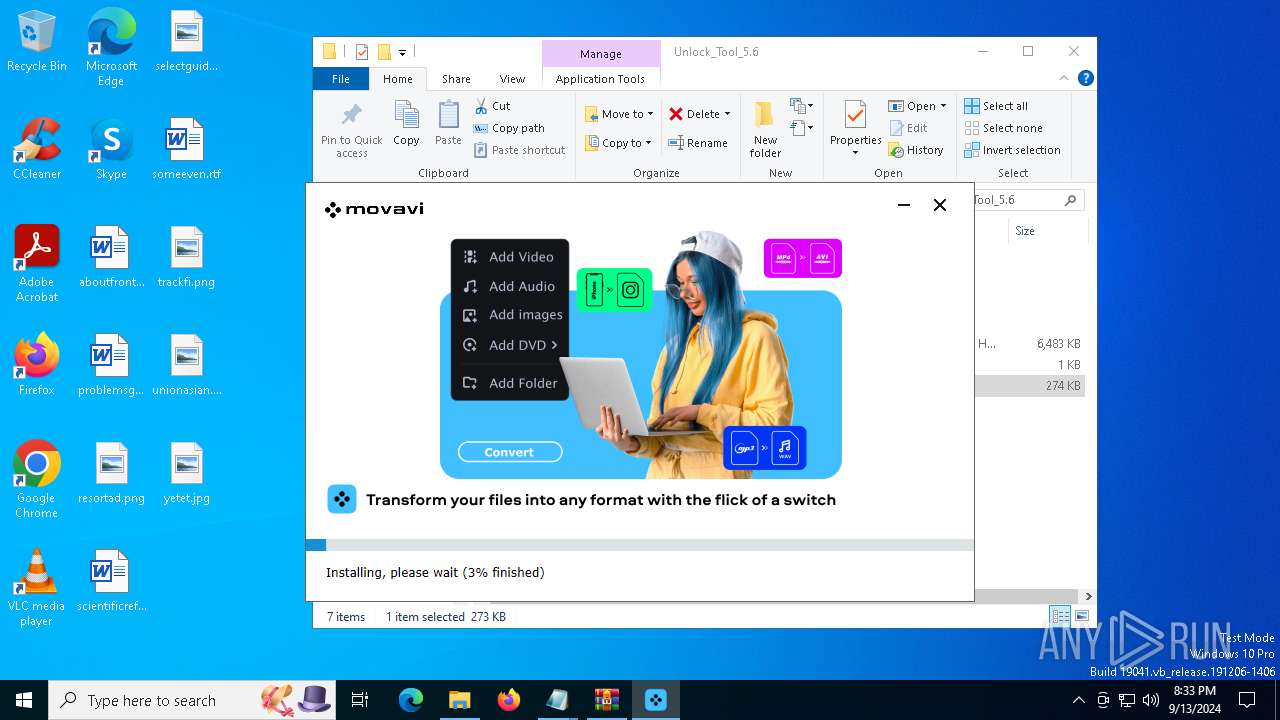Click Invert selection in the ribbon
The width and height of the screenshot is (1280, 720).
click(x=1012, y=150)
